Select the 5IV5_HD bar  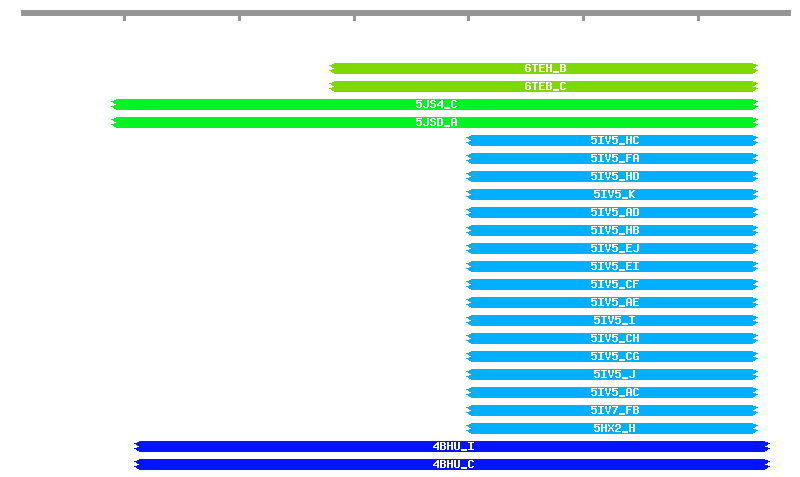[612, 177]
